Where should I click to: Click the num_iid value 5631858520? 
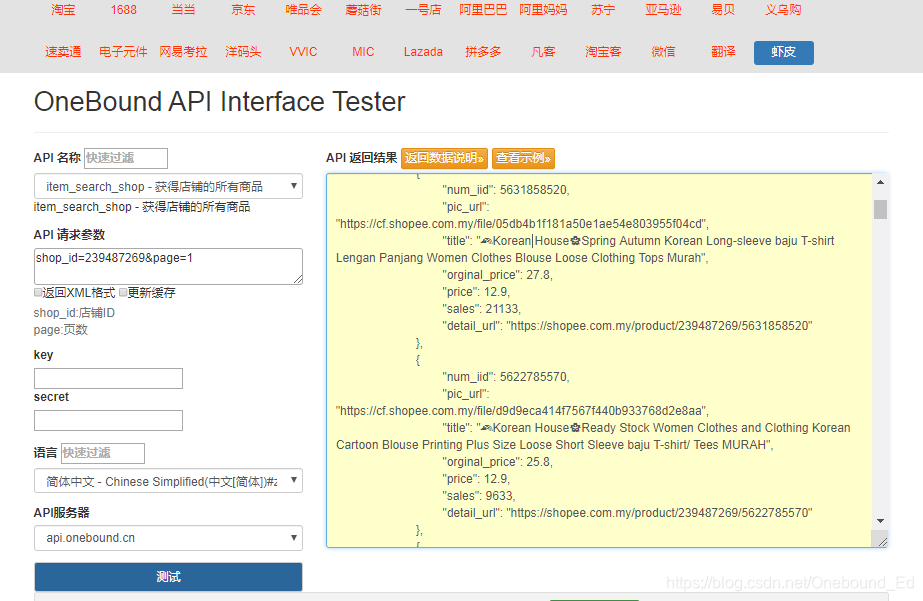(x=534, y=190)
